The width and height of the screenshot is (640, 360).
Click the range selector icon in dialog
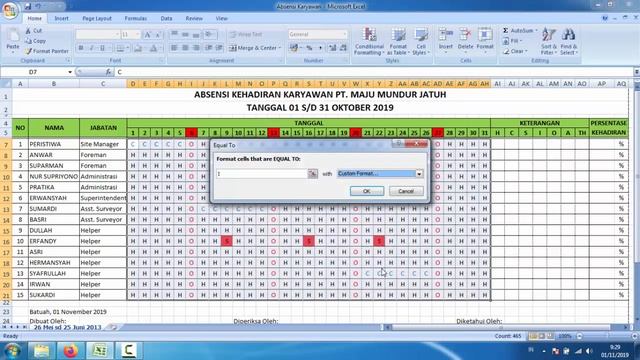pos(313,174)
